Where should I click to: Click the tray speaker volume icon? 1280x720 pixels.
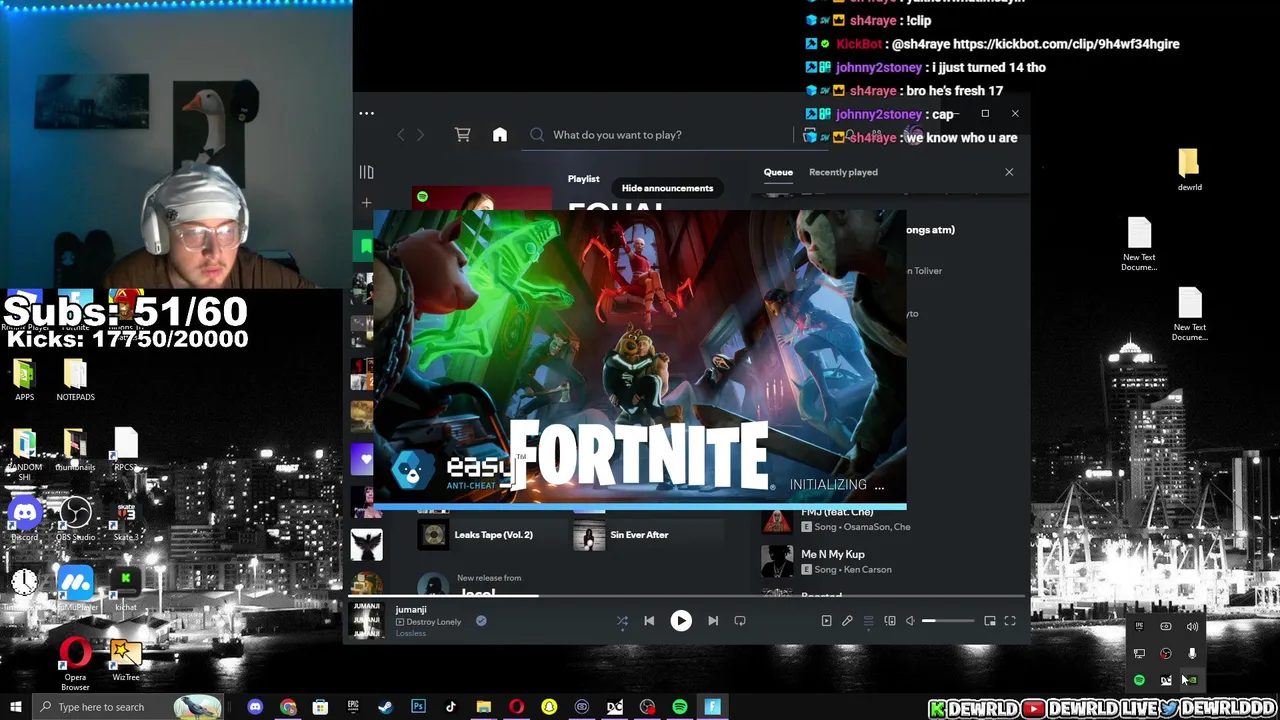tap(1192, 627)
